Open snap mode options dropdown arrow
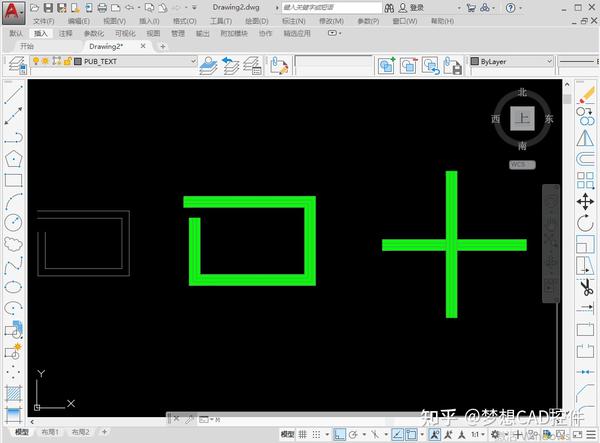 pos(327,434)
